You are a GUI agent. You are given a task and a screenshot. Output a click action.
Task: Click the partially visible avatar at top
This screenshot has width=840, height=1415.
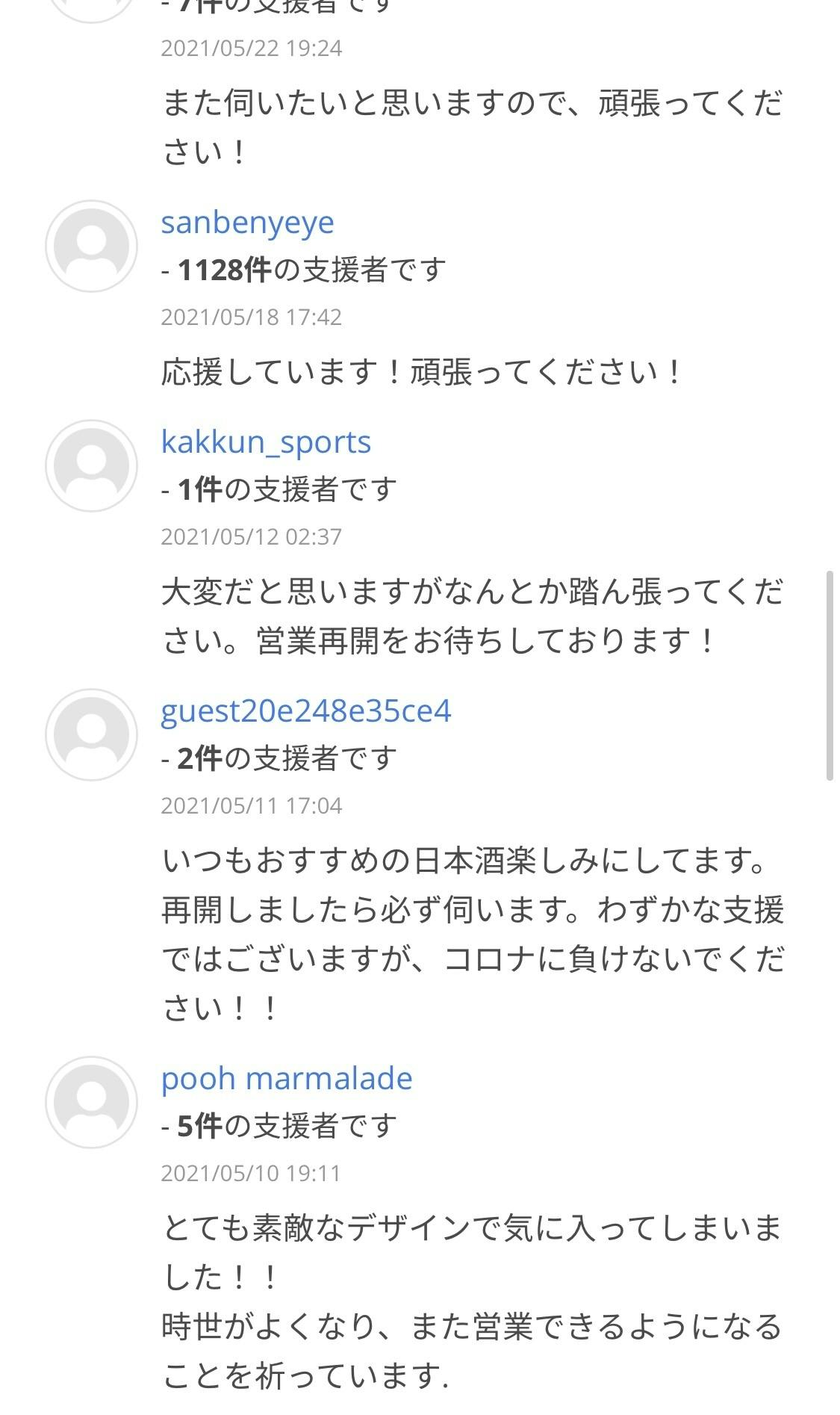click(x=91, y=9)
